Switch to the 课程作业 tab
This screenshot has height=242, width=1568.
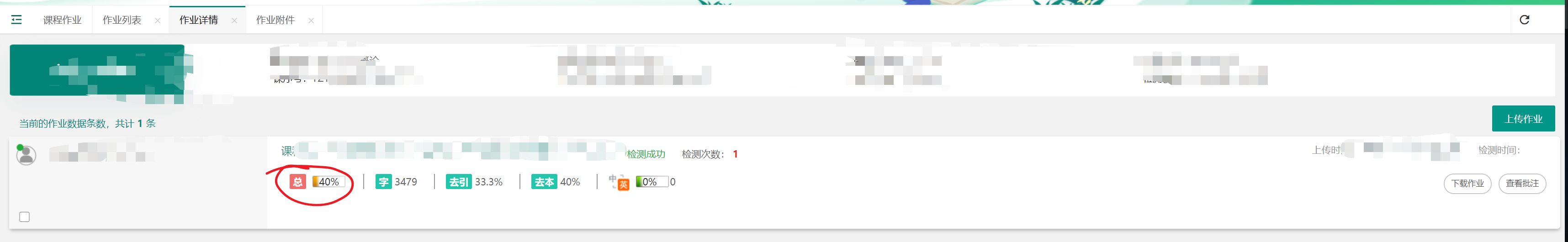click(x=62, y=20)
